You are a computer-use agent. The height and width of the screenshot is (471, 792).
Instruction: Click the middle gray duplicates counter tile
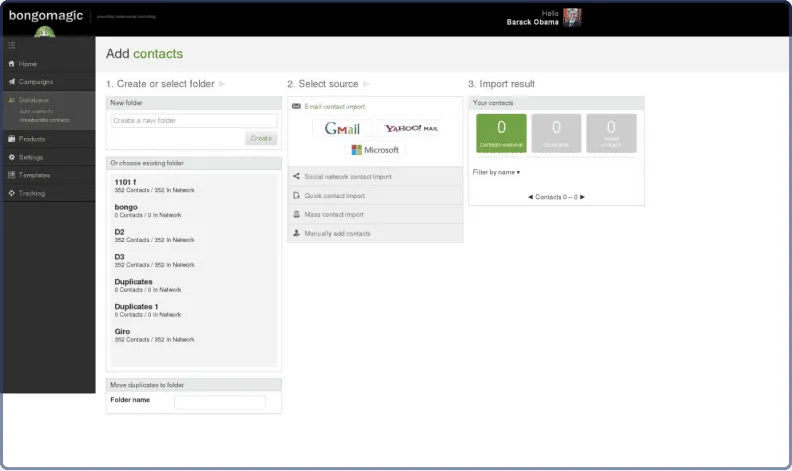(556, 133)
